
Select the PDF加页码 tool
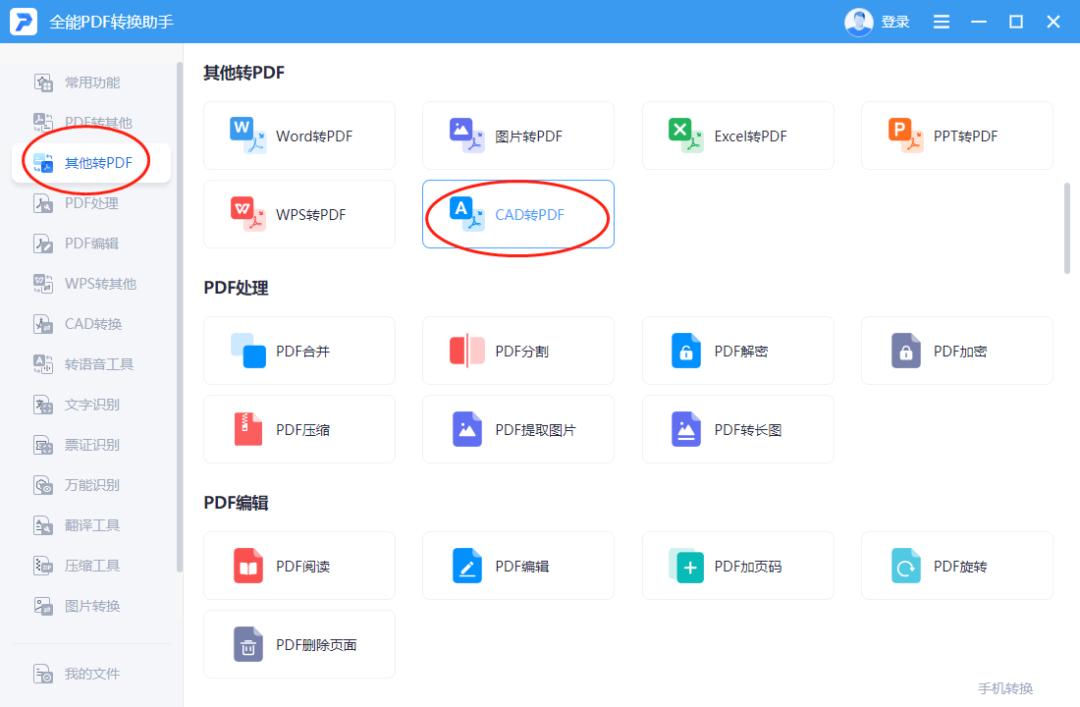coord(738,566)
